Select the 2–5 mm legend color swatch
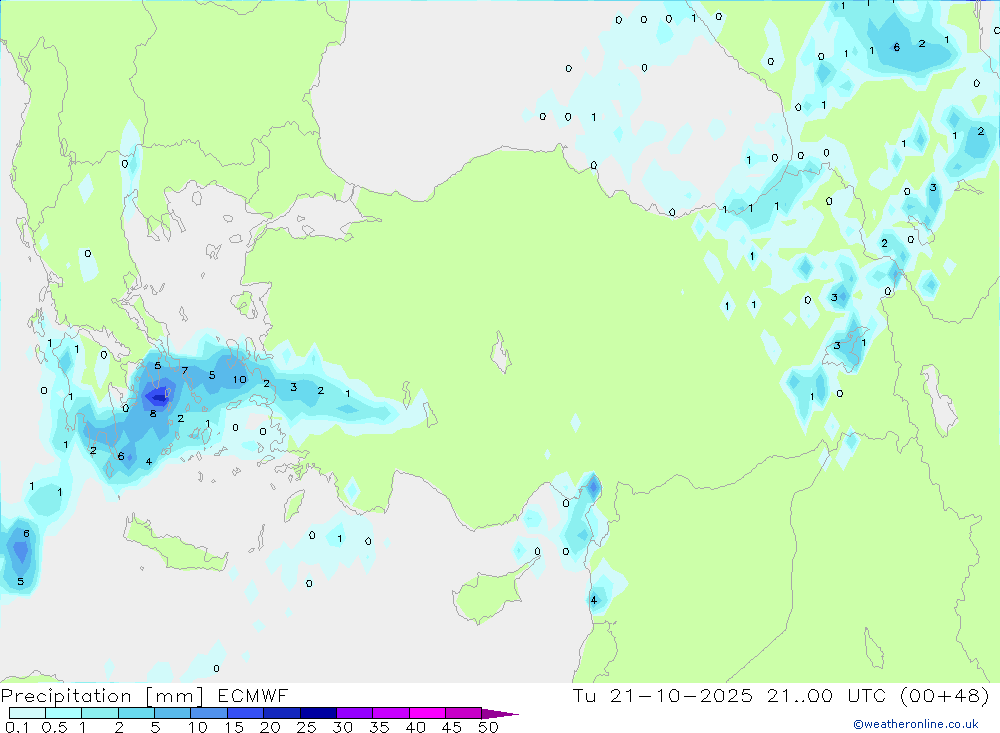1000x733 pixels. click(x=136, y=713)
